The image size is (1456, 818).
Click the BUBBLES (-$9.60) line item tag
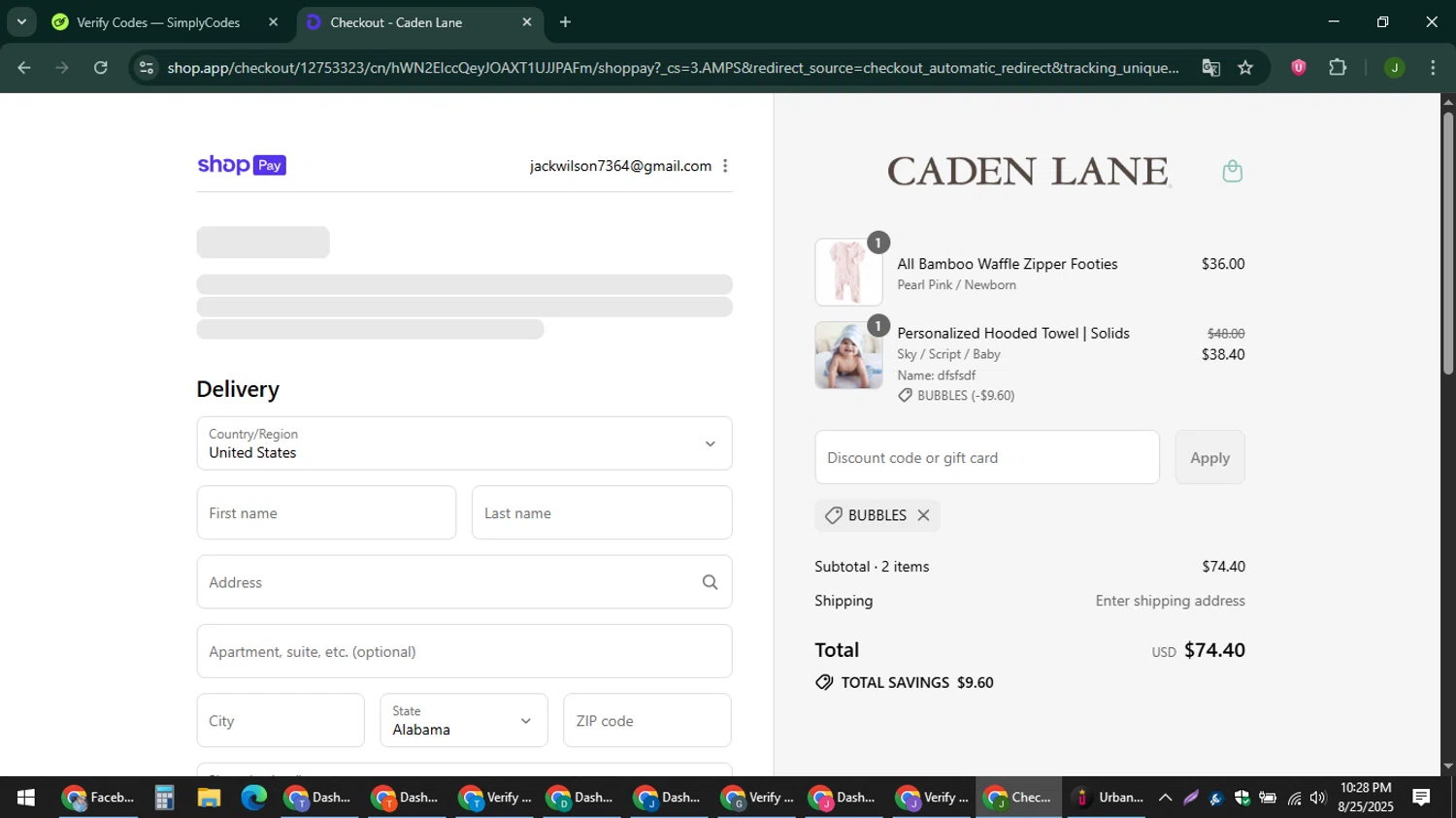click(x=956, y=396)
